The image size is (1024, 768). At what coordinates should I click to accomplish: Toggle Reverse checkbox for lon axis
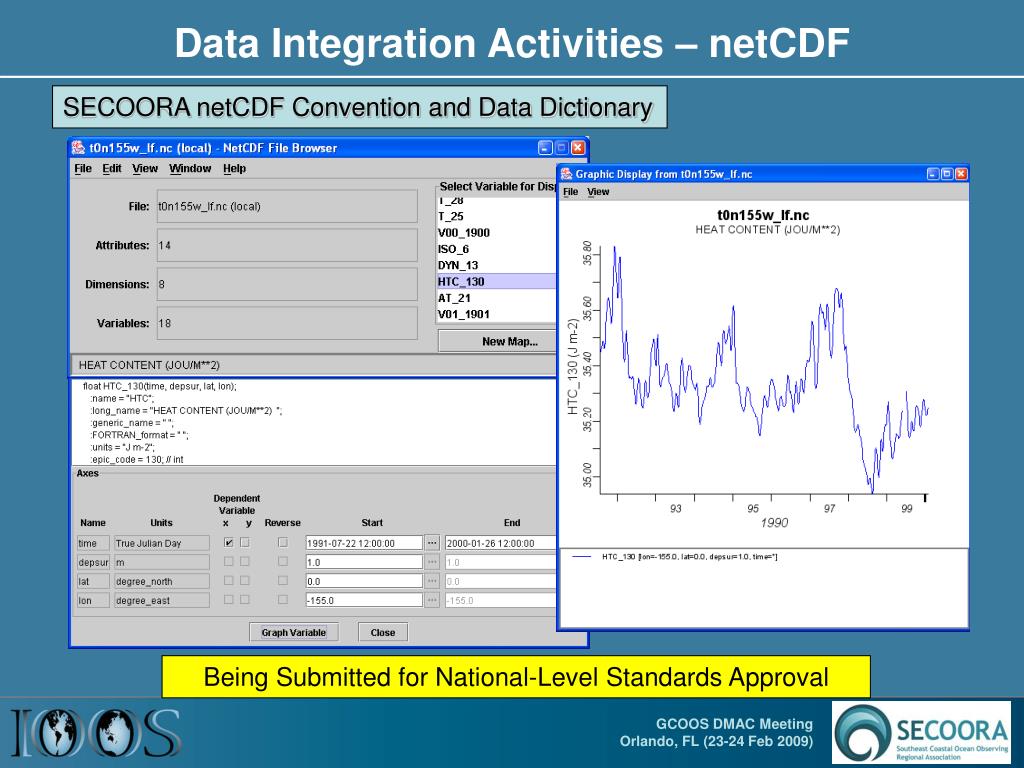283,599
